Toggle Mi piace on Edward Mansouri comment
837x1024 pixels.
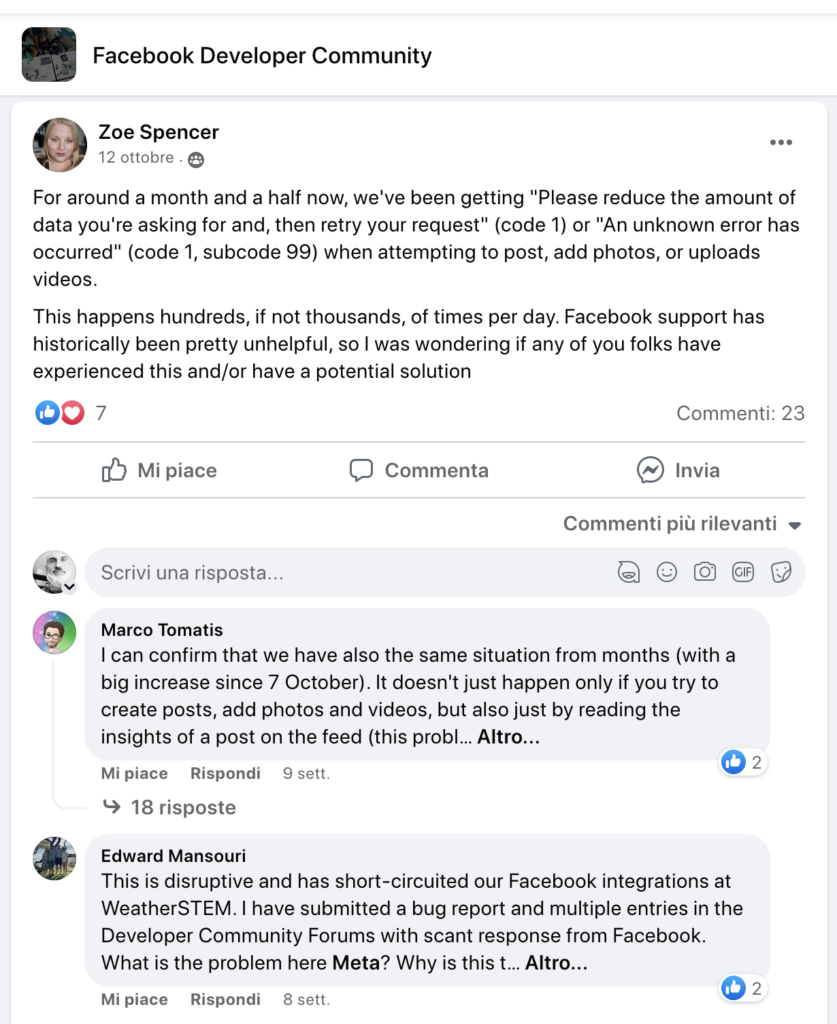pos(134,999)
